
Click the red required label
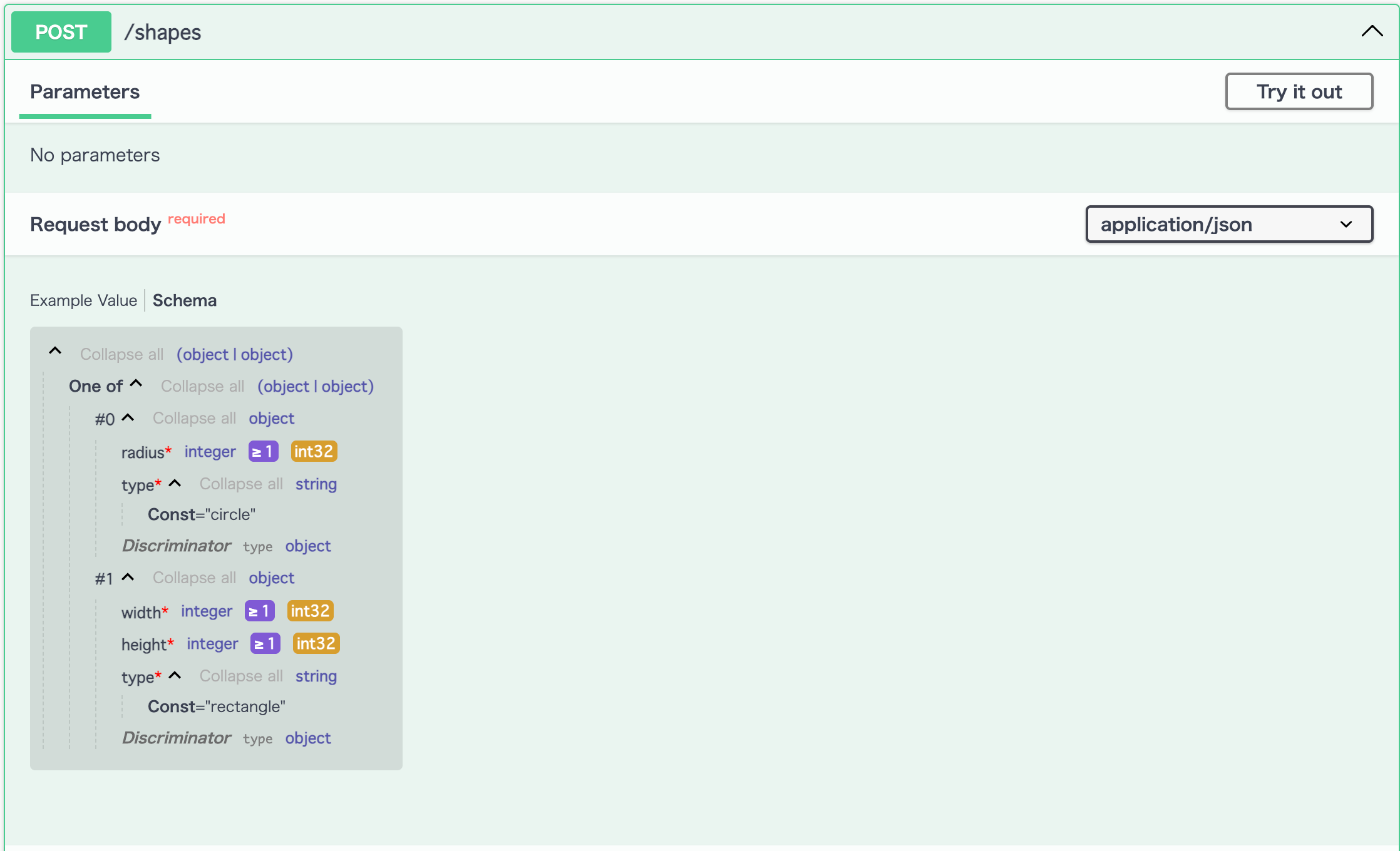(x=197, y=219)
